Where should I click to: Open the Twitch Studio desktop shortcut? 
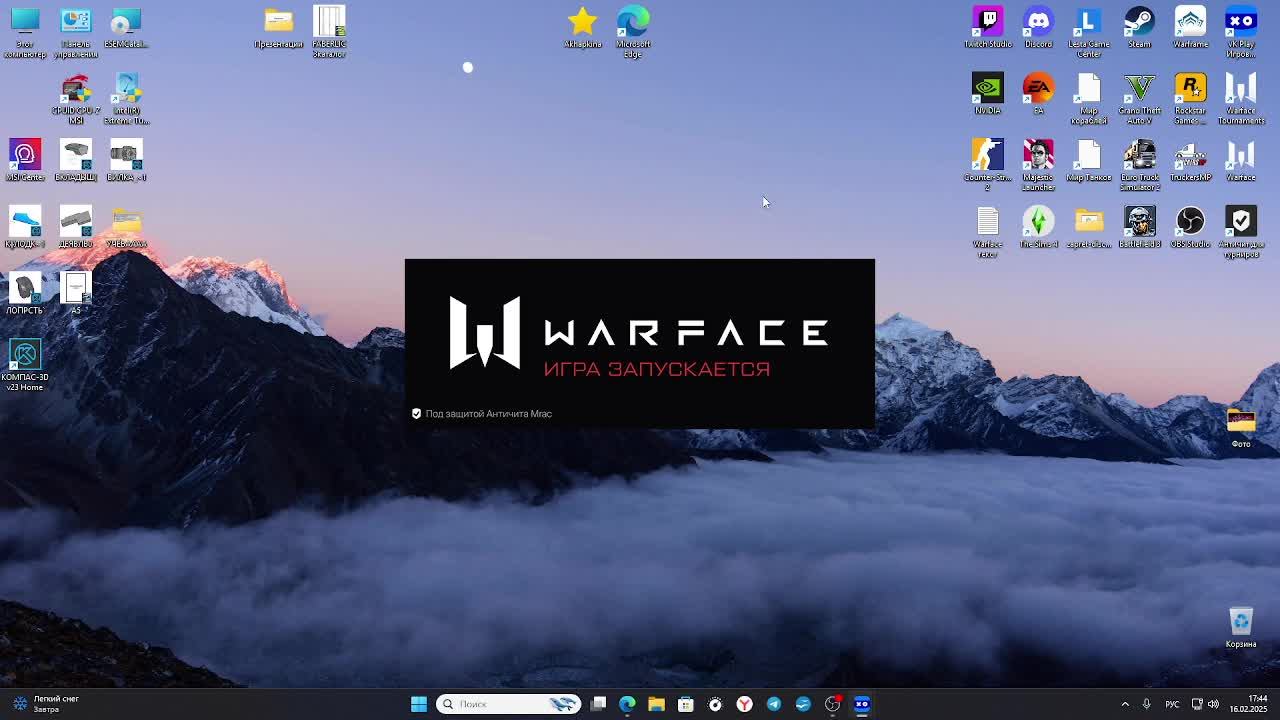988,27
